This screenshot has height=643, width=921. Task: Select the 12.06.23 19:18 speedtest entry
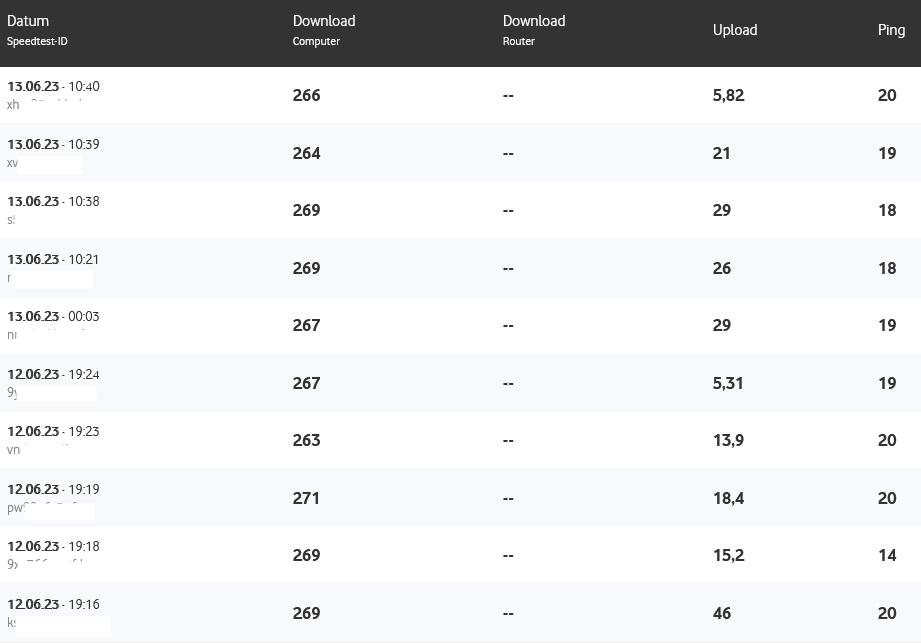(54, 546)
